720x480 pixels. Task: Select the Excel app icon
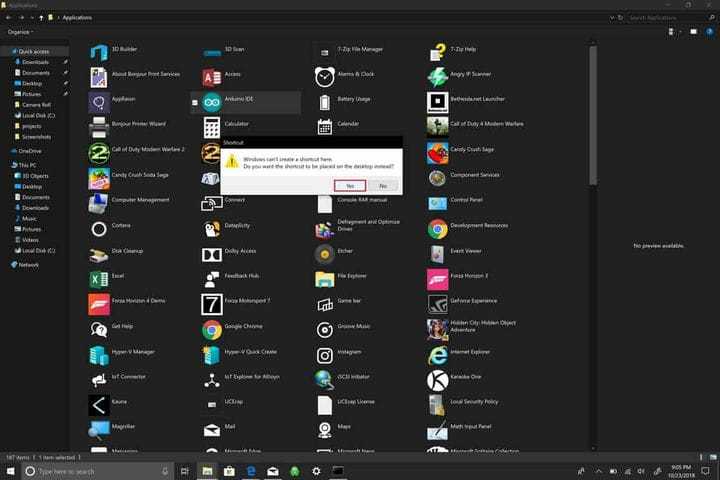point(99,279)
